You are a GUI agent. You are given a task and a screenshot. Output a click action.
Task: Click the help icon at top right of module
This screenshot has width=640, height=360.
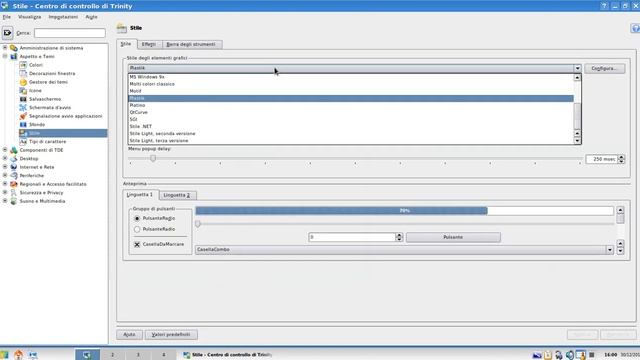pyautogui.click(x=635, y=28)
